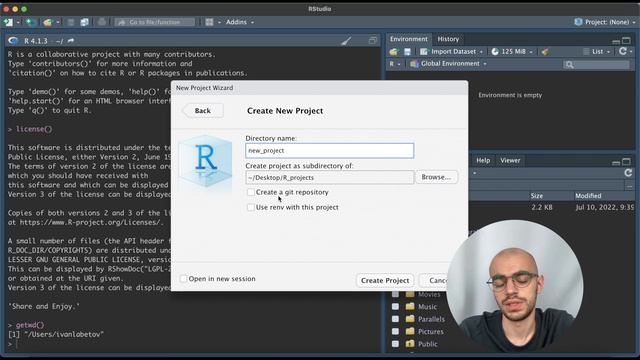Expand the Import Dataset dropdown
640x360 pixels.
coord(451,52)
